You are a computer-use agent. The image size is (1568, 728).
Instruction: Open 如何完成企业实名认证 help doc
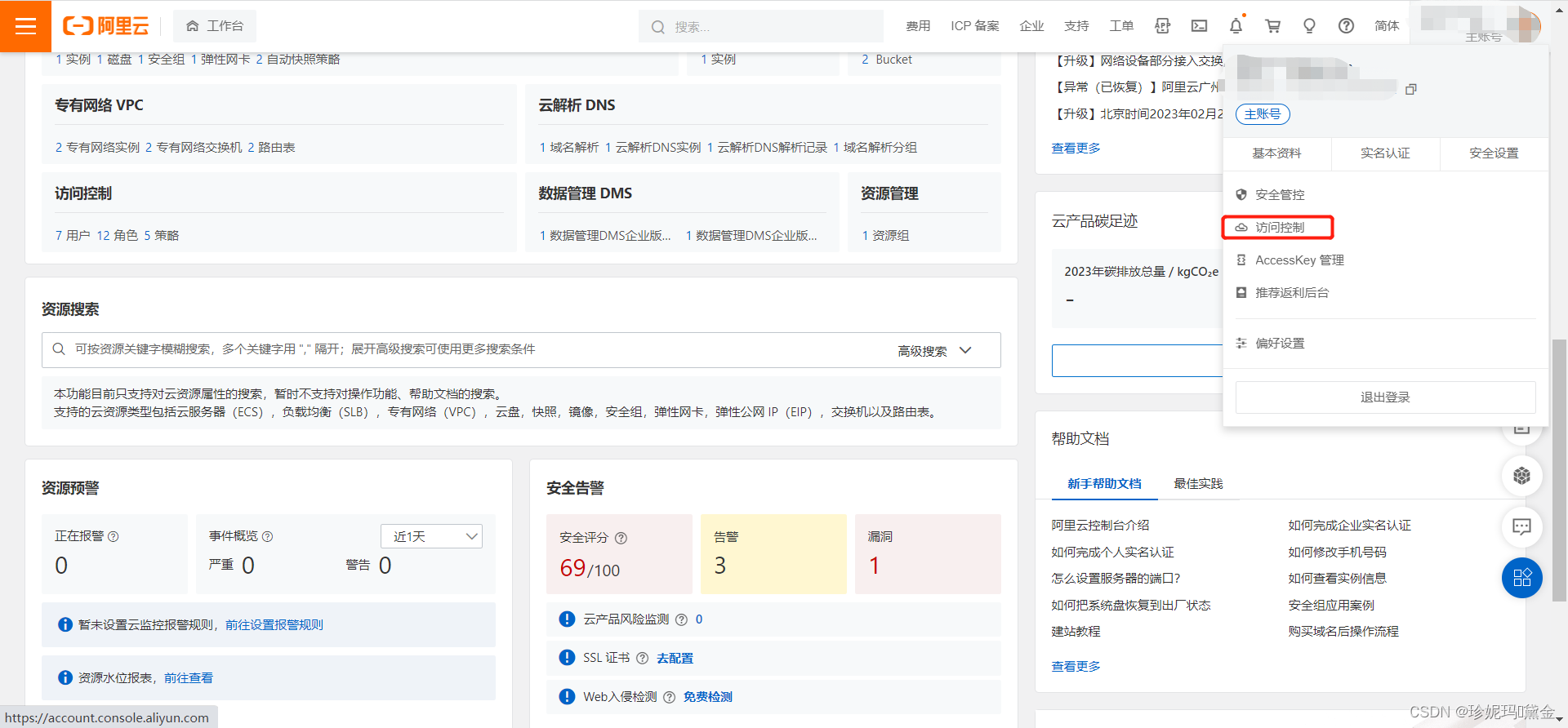click(x=1349, y=526)
